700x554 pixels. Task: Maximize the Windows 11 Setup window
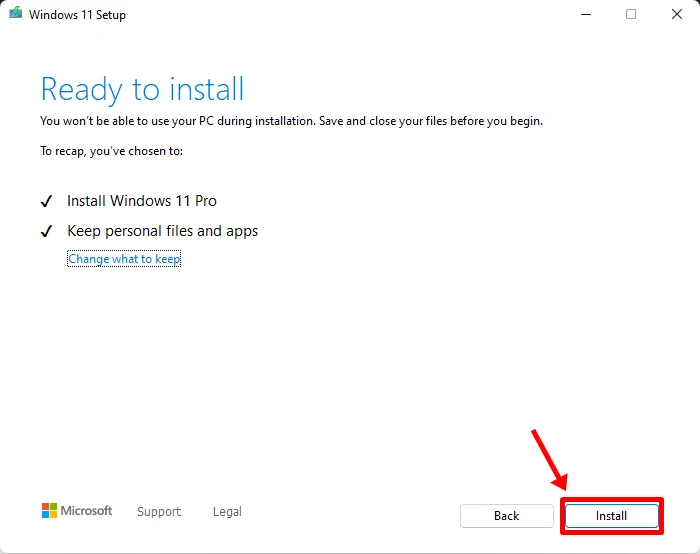[x=631, y=14]
